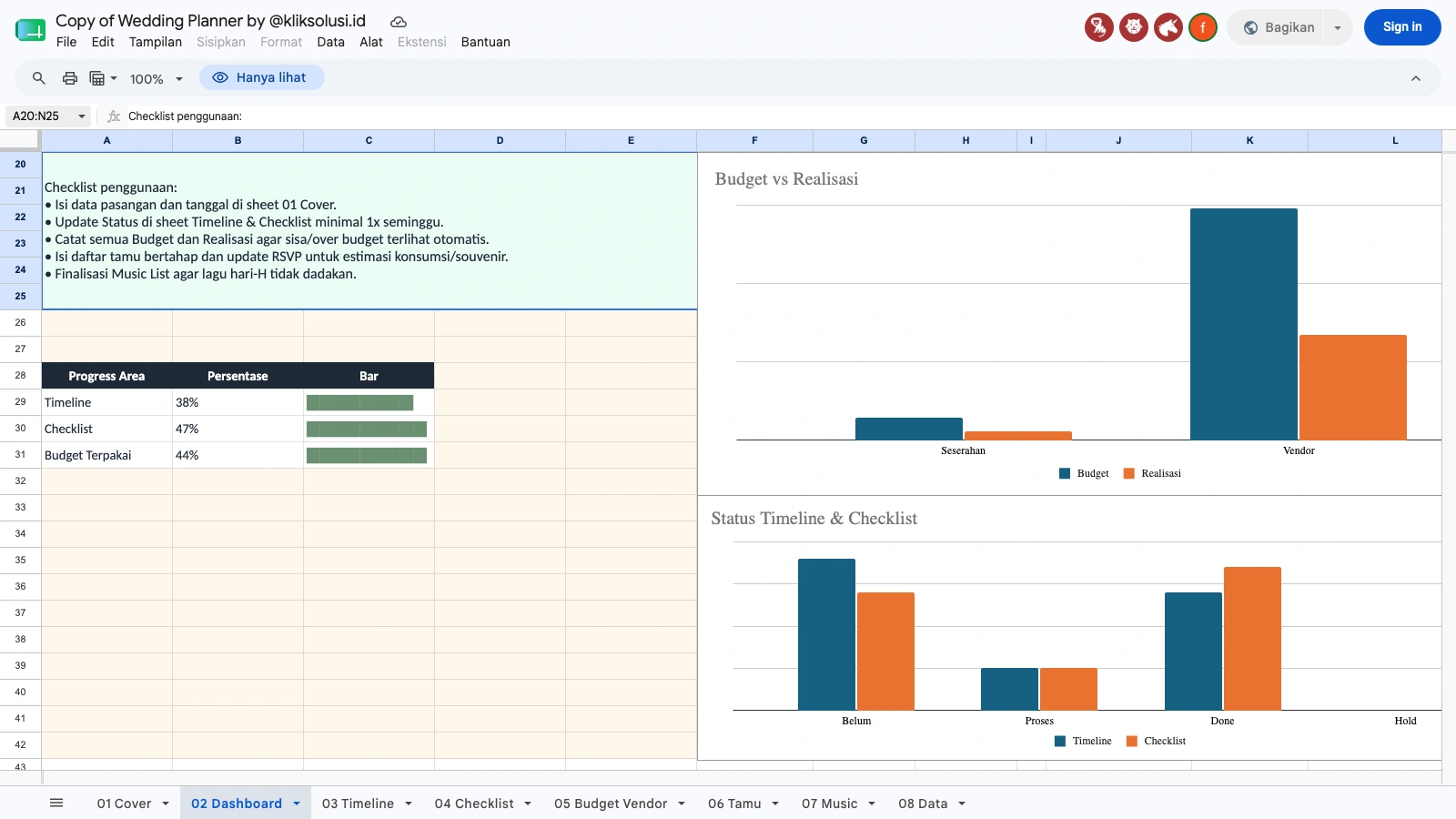The height and width of the screenshot is (819, 1456).
Task: Click the third anonymous viewer avatar
Action: [x=1168, y=27]
